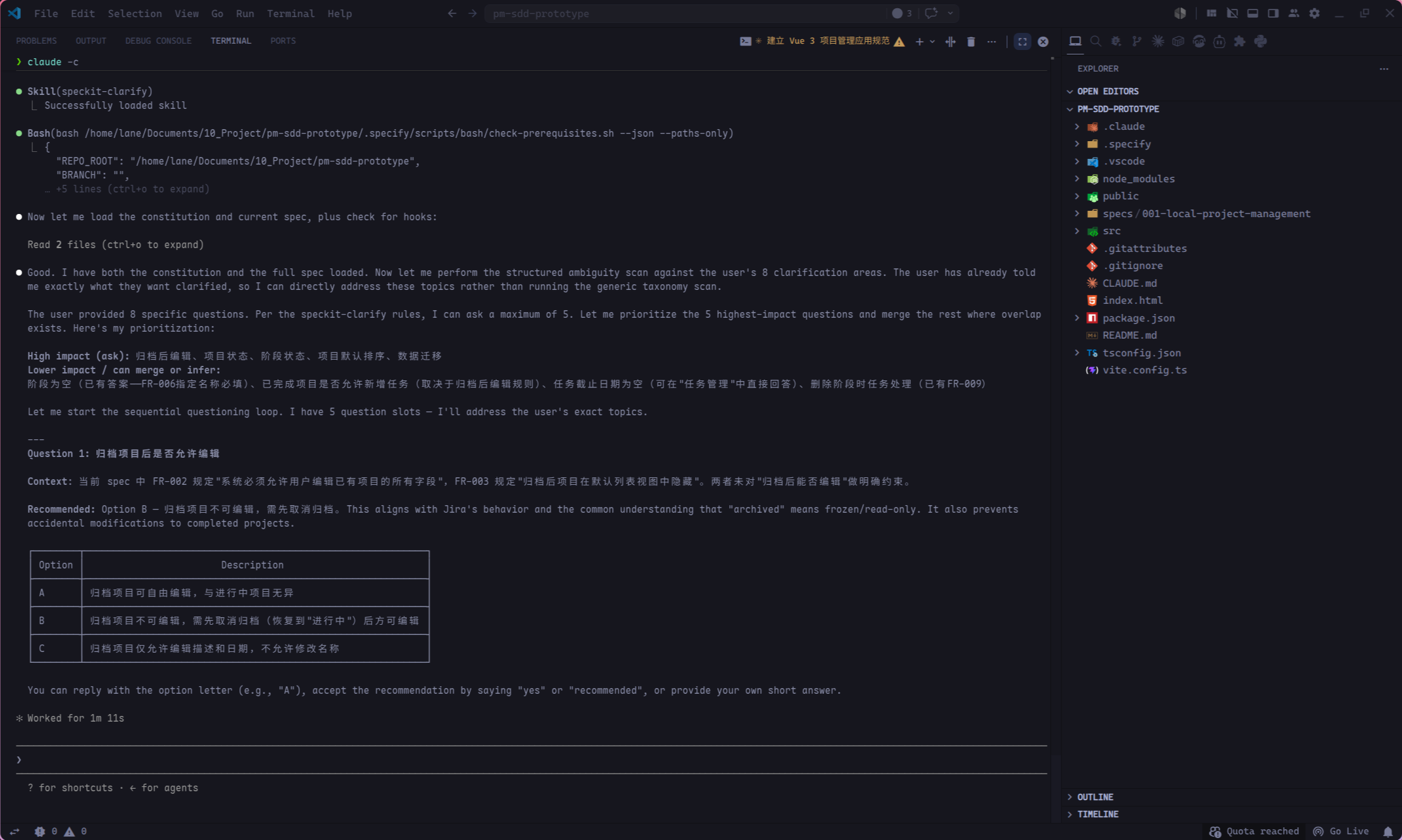Open Explorer views and more actions ellipsis
1402x840 pixels.
click(x=1384, y=68)
